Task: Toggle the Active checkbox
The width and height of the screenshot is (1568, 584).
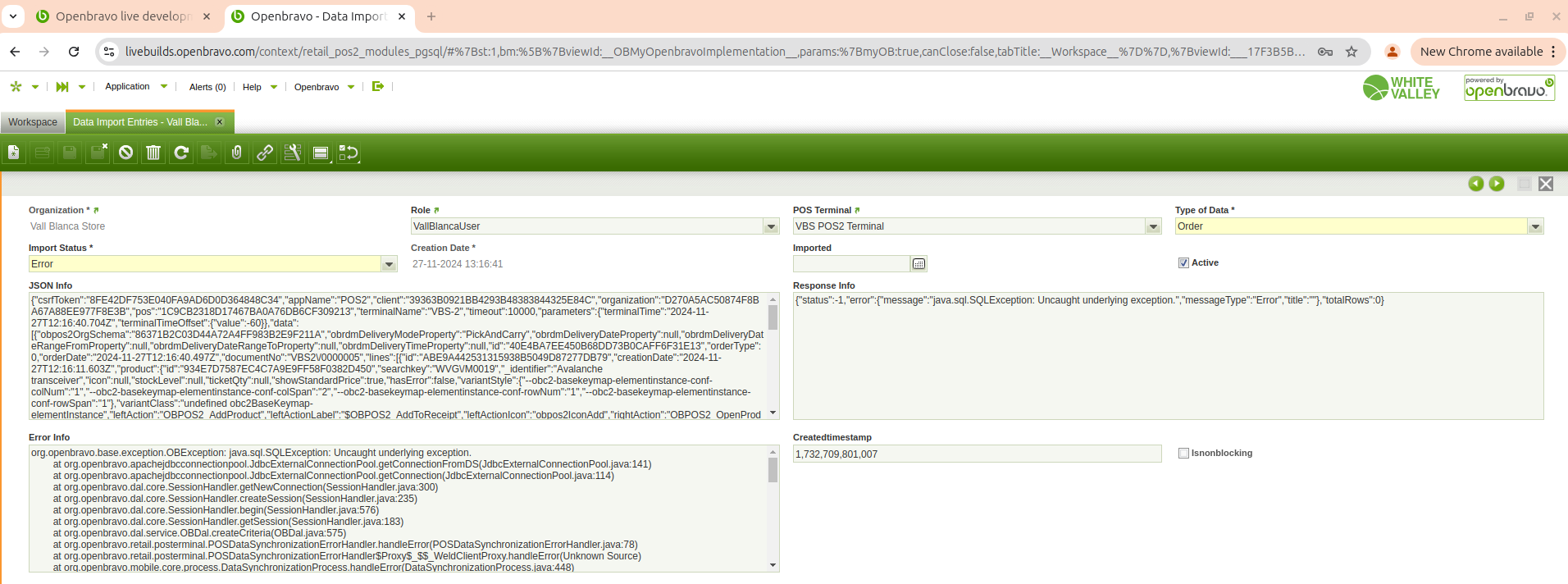Action: click(1183, 263)
